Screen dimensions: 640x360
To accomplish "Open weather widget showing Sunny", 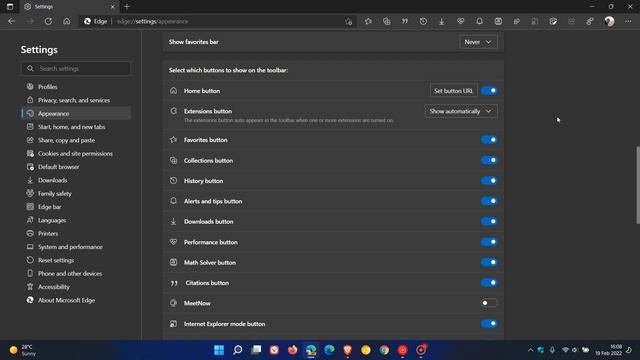I will click(x=23, y=350).
